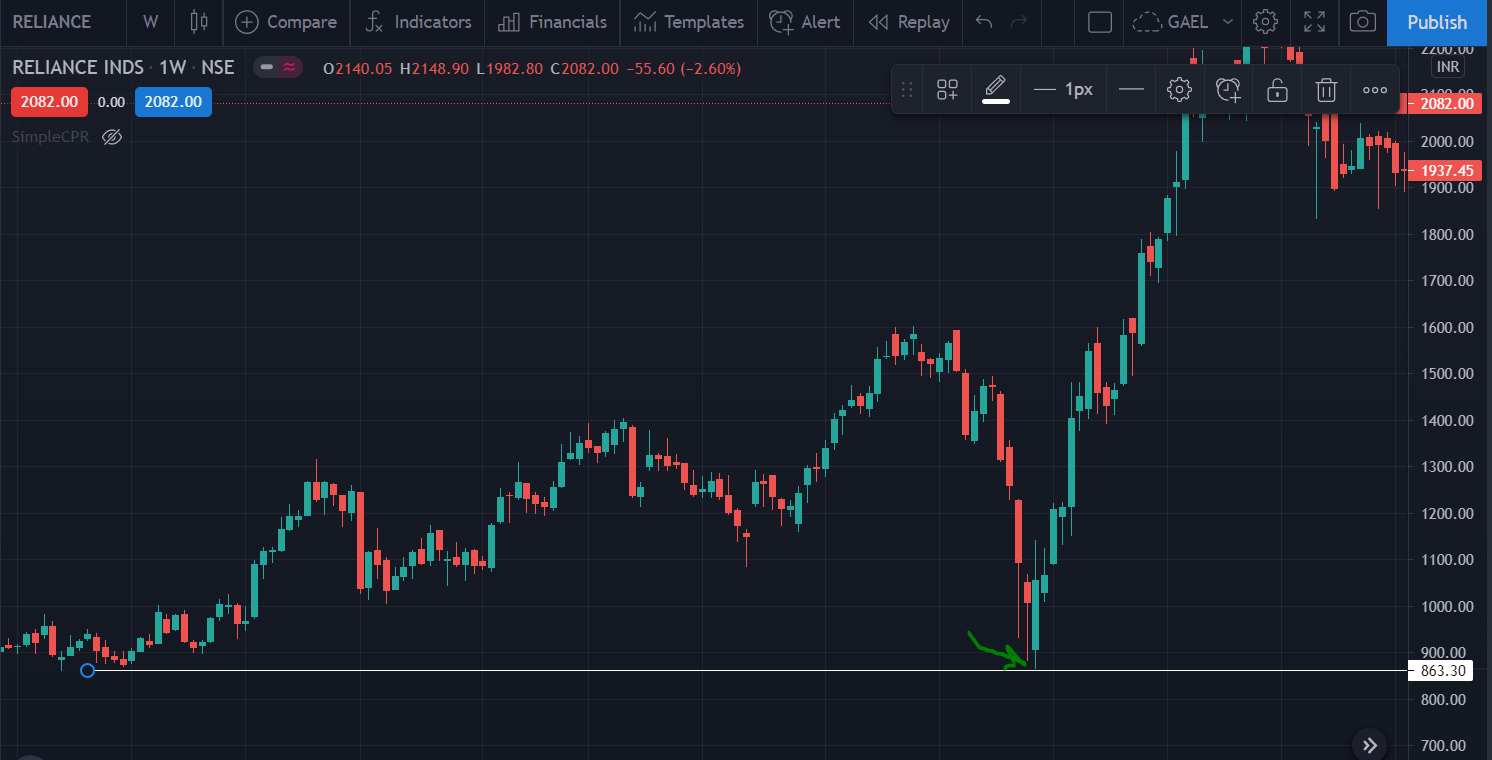This screenshot has width=1492, height=760.
Task: Delete the selected drawing with trash icon
Action: [1326, 89]
